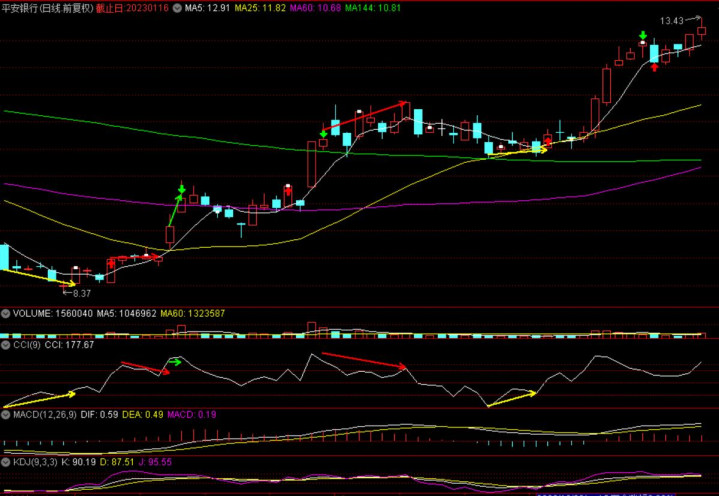
Task: Click the K: 90.19 value
Action: click(78, 462)
